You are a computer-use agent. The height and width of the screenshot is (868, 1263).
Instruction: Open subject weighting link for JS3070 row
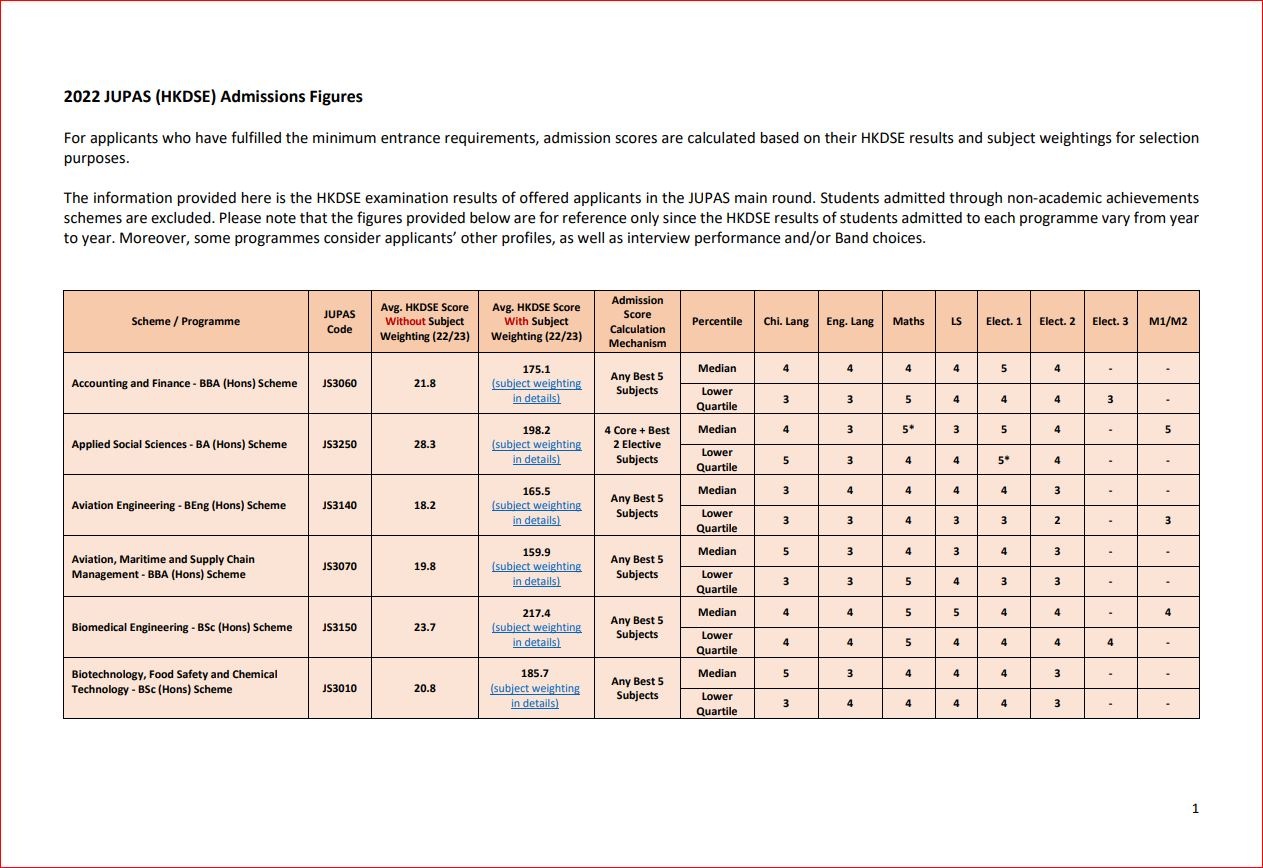tap(536, 574)
